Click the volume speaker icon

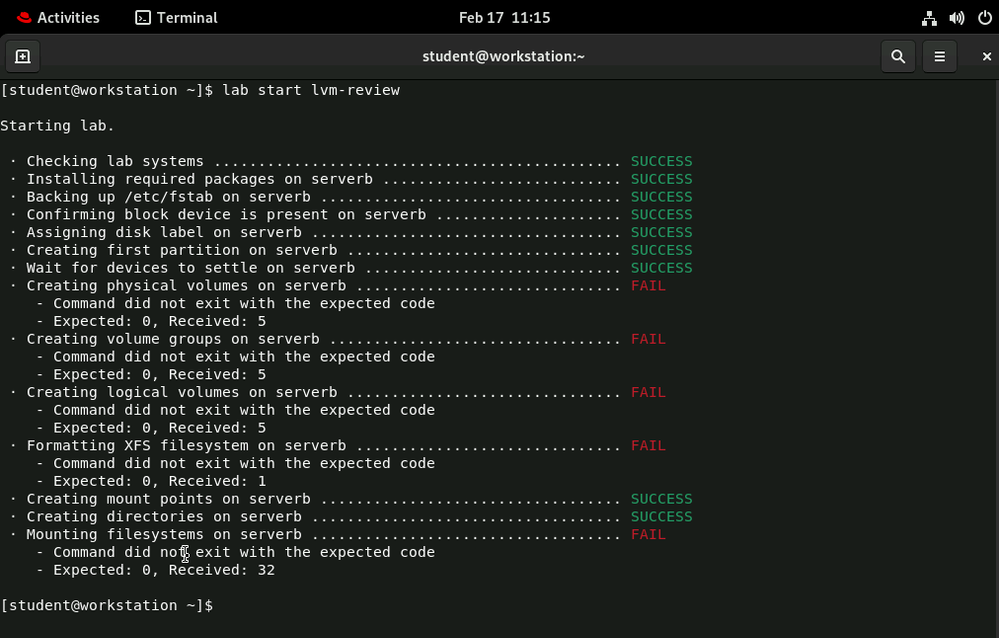(x=957, y=18)
